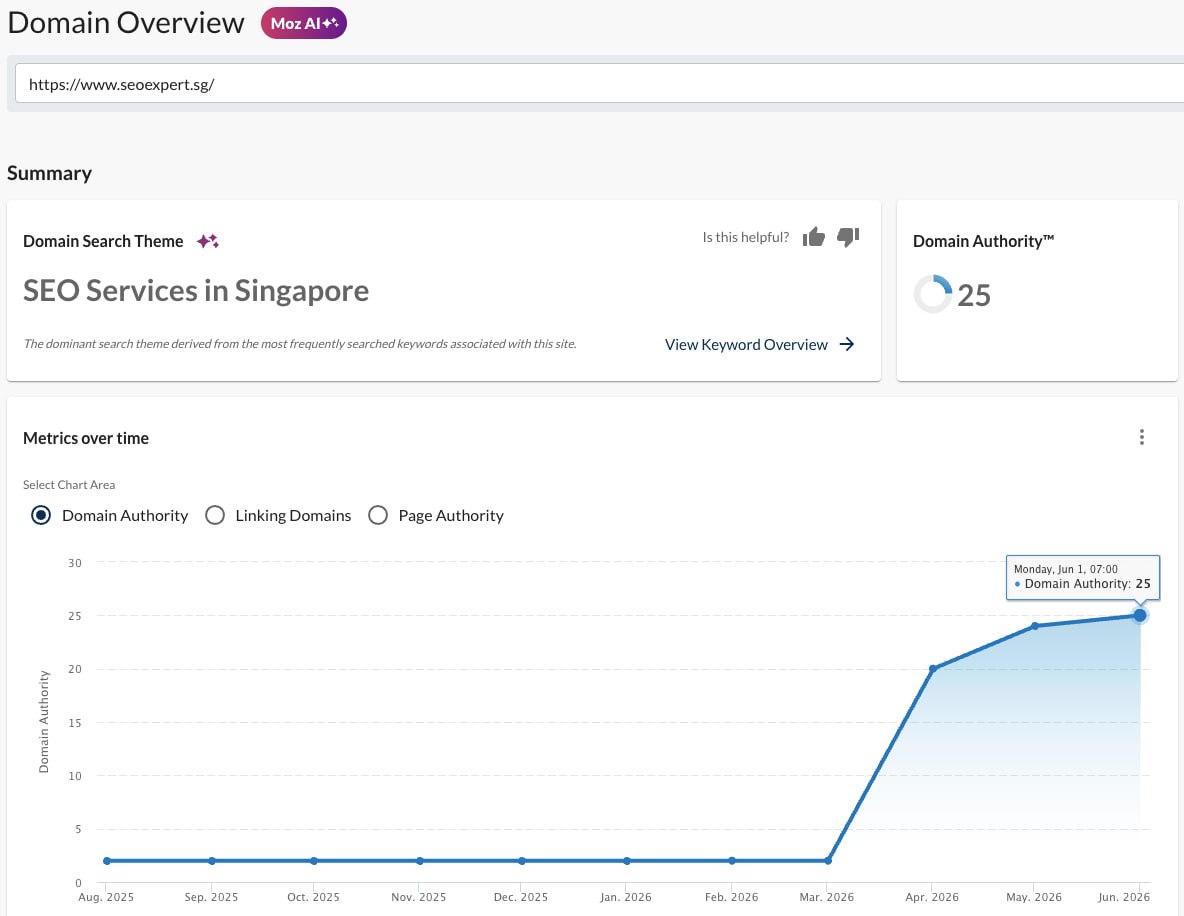The width and height of the screenshot is (1184, 916).
Task: Click the Domain Authority score '25'
Action: (x=973, y=295)
